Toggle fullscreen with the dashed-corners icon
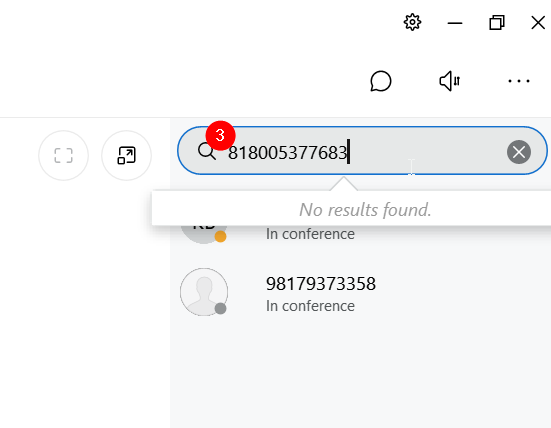The height and width of the screenshot is (428, 551). click(x=63, y=155)
